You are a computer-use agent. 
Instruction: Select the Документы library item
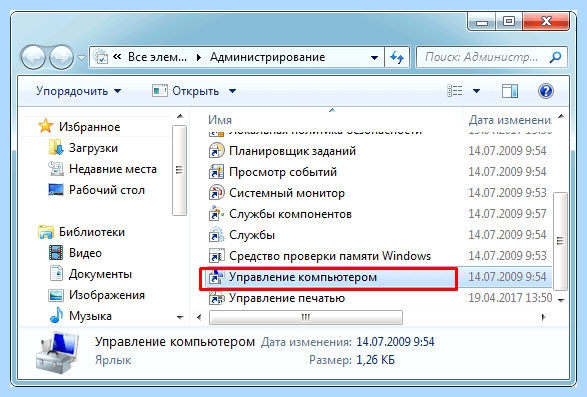coord(100,274)
